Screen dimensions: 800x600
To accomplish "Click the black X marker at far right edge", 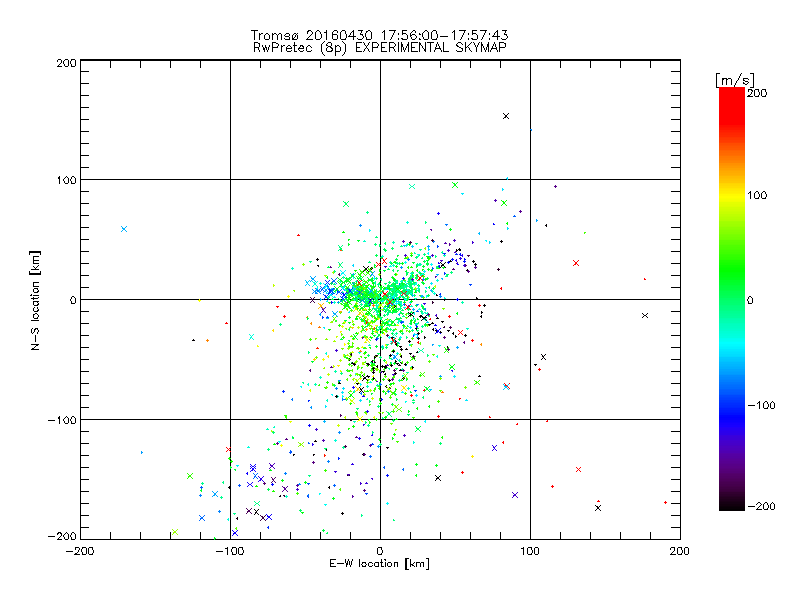I will (645, 315).
